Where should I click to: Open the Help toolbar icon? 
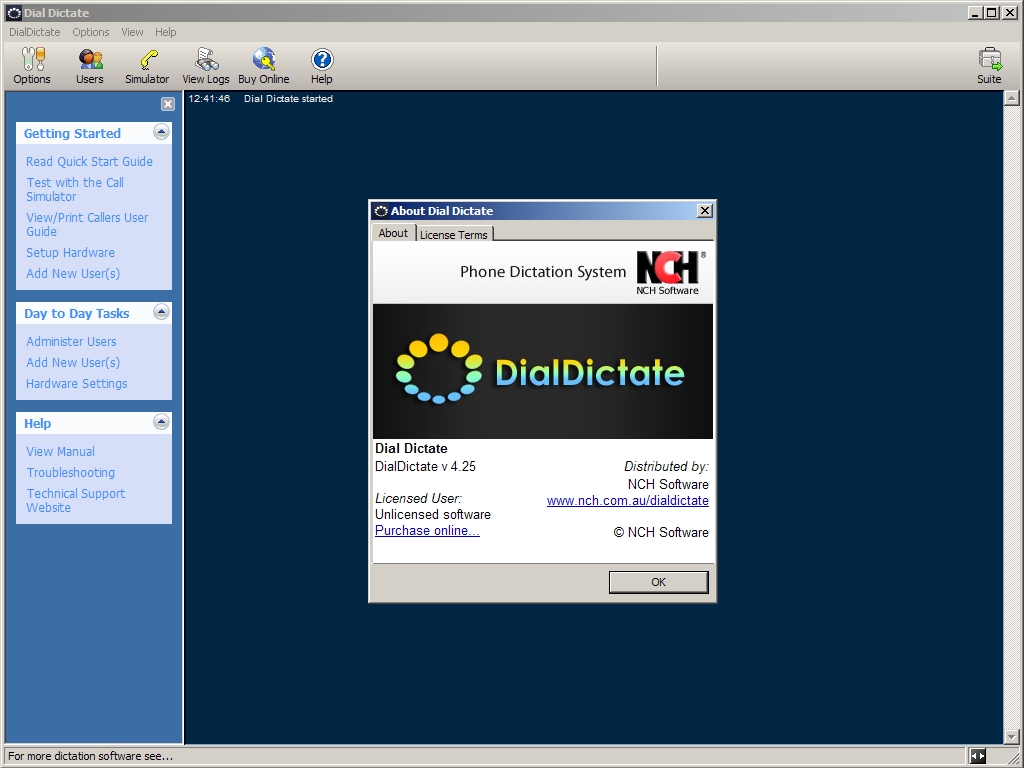tap(321, 66)
